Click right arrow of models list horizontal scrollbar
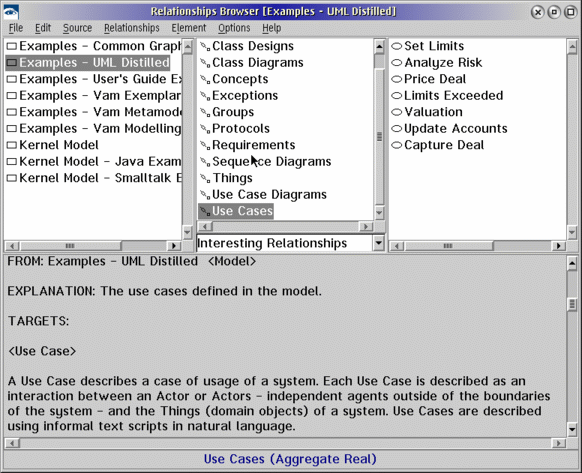Viewport: 582px width, 473px height. pyautogui.click(x=174, y=246)
